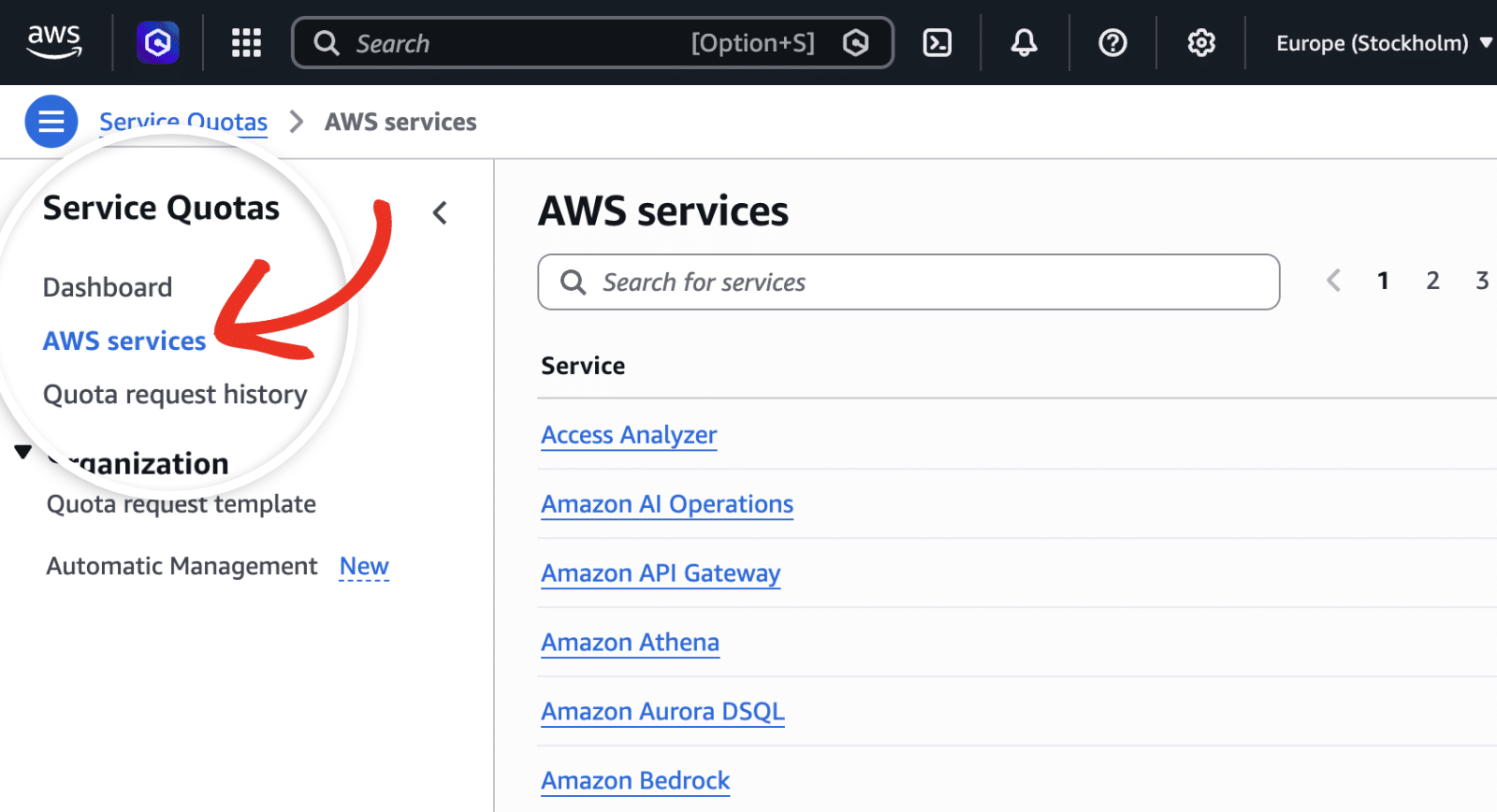Open settings gear icon
Image resolution: width=1497 pixels, height=812 pixels.
pyautogui.click(x=1201, y=43)
